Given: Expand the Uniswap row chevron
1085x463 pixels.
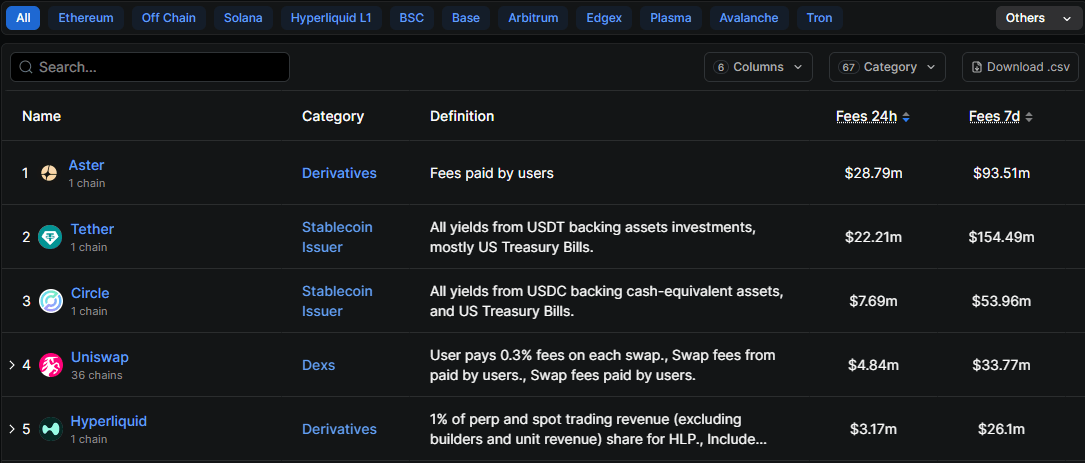Looking at the screenshot, I should [x=11, y=365].
